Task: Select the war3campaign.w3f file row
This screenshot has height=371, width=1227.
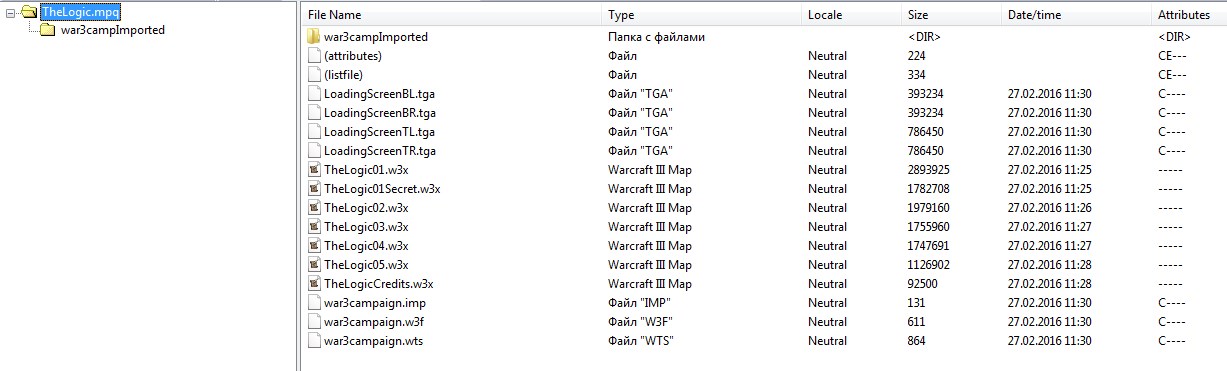Action: (x=764, y=322)
